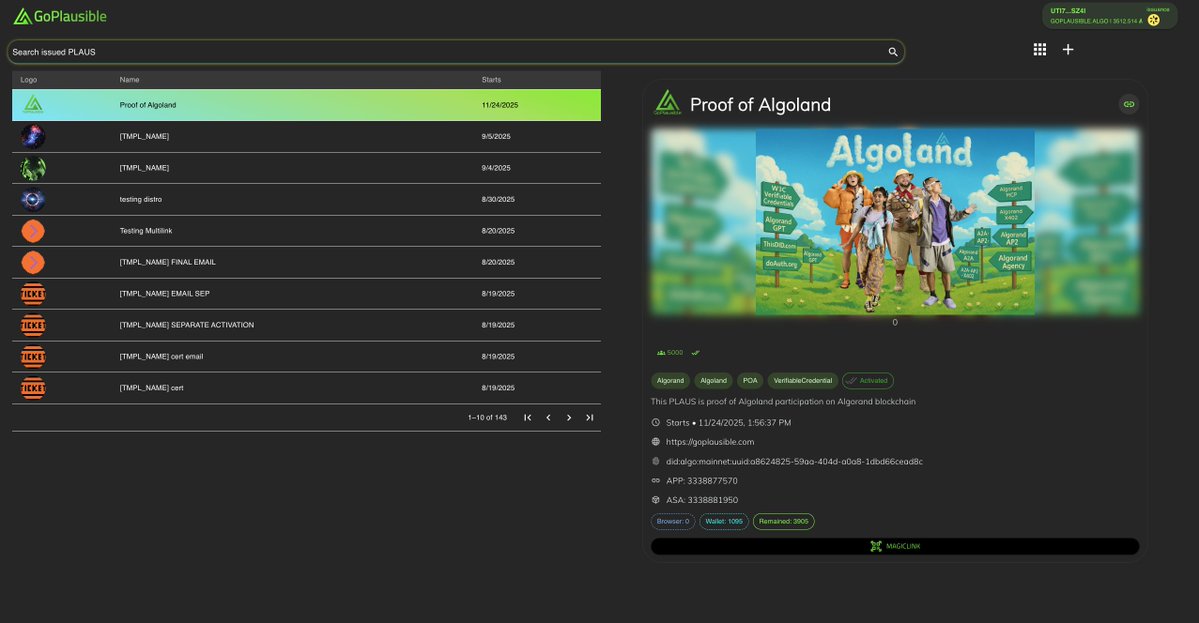Click the ASA: 3338881950 text
This screenshot has height=623, width=1199.
pyautogui.click(x=702, y=500)
